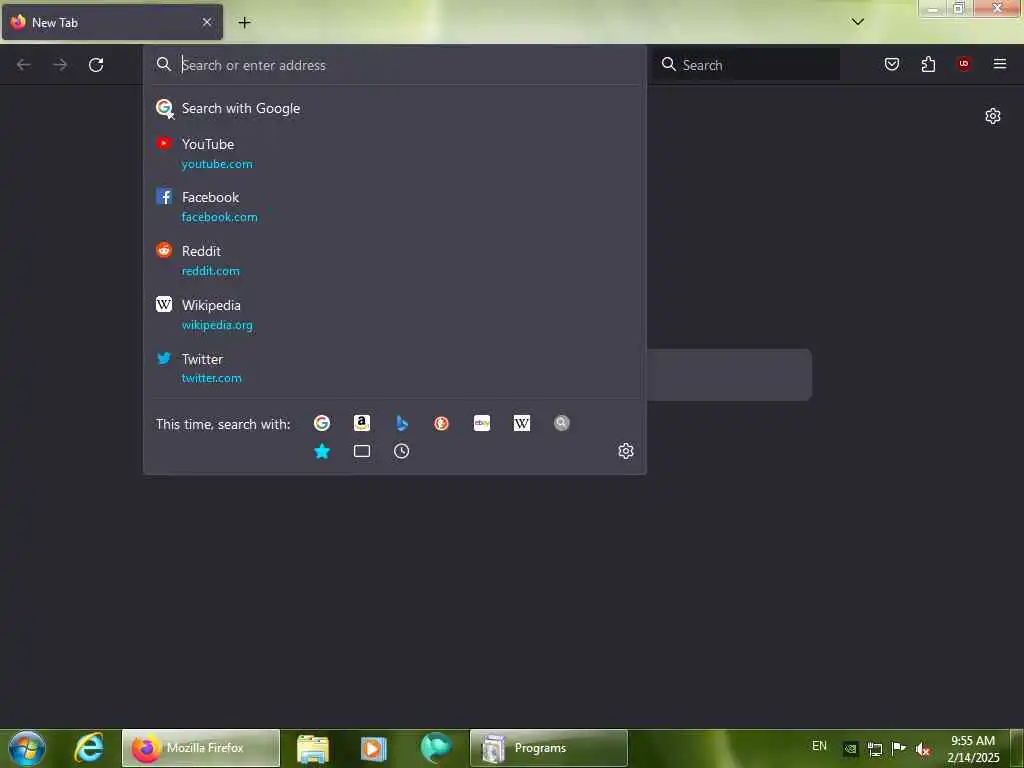Image resolution: width=1024 pixels, height=768 pixels.
Task: Search in open Tabs icon
Action: tap(362, 451)
